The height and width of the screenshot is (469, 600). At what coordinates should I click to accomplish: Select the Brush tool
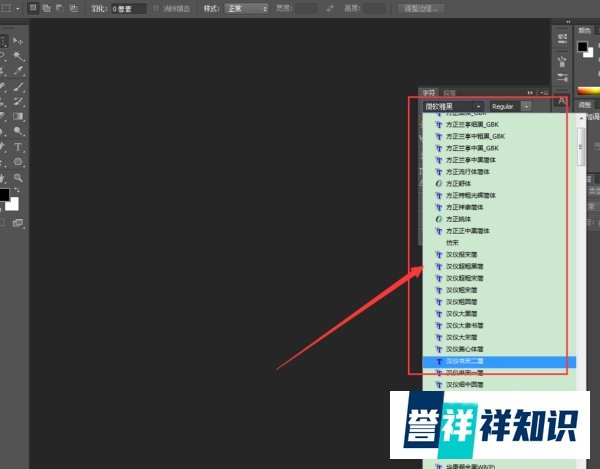[18, 86]
